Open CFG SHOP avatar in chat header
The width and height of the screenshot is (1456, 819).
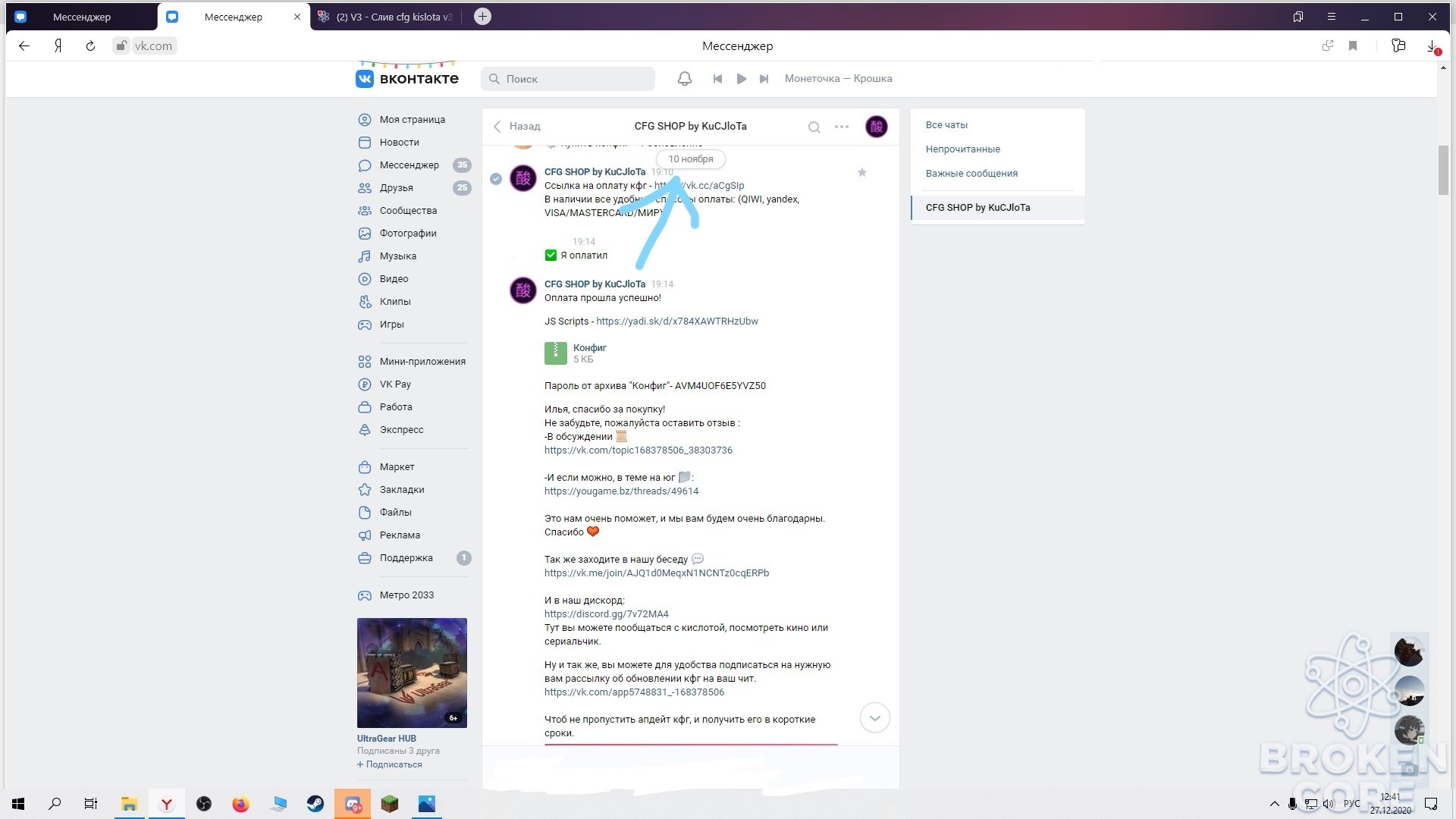pyautogui.click(x=876, y=127)
